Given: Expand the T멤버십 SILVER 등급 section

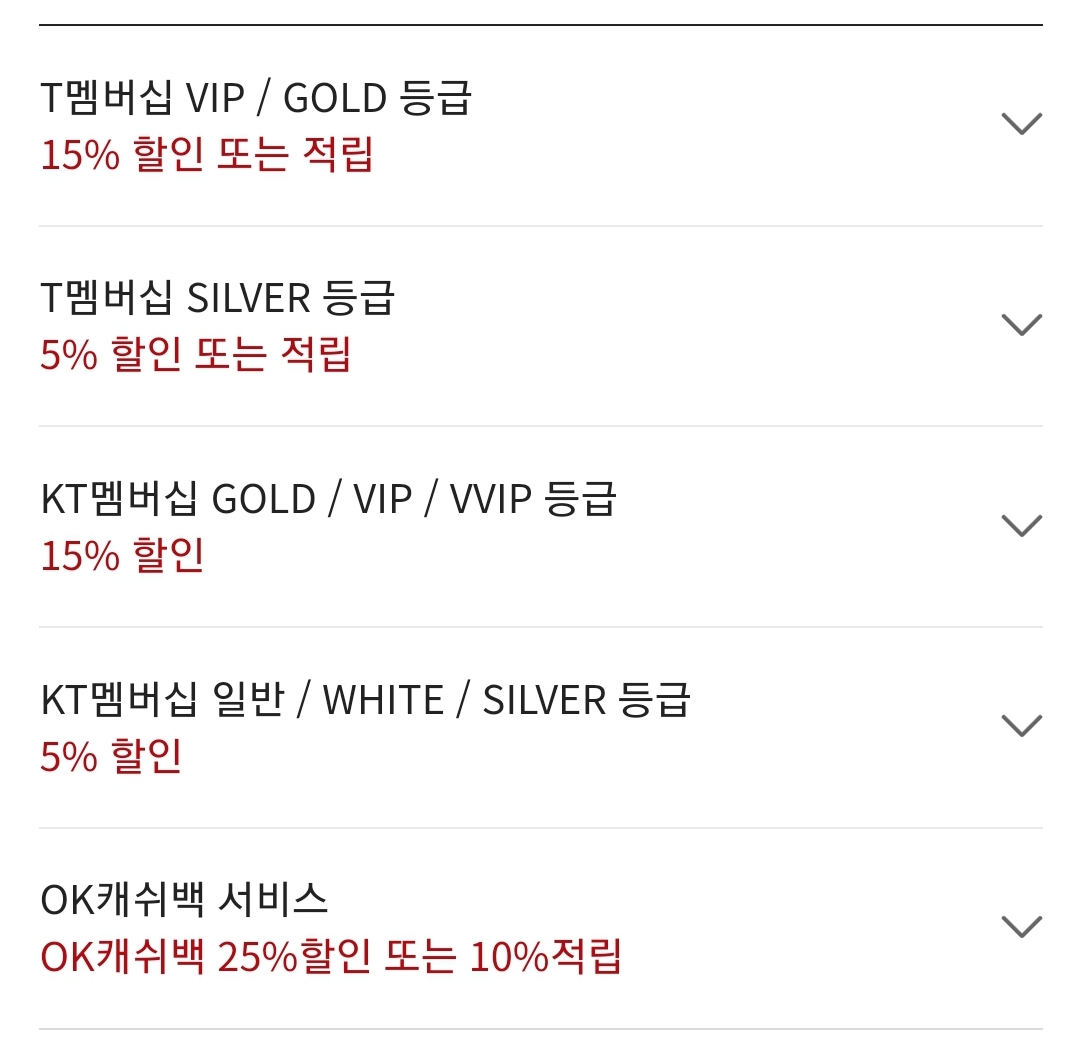Looking at the screenshot, I should [x=540, y=323].
